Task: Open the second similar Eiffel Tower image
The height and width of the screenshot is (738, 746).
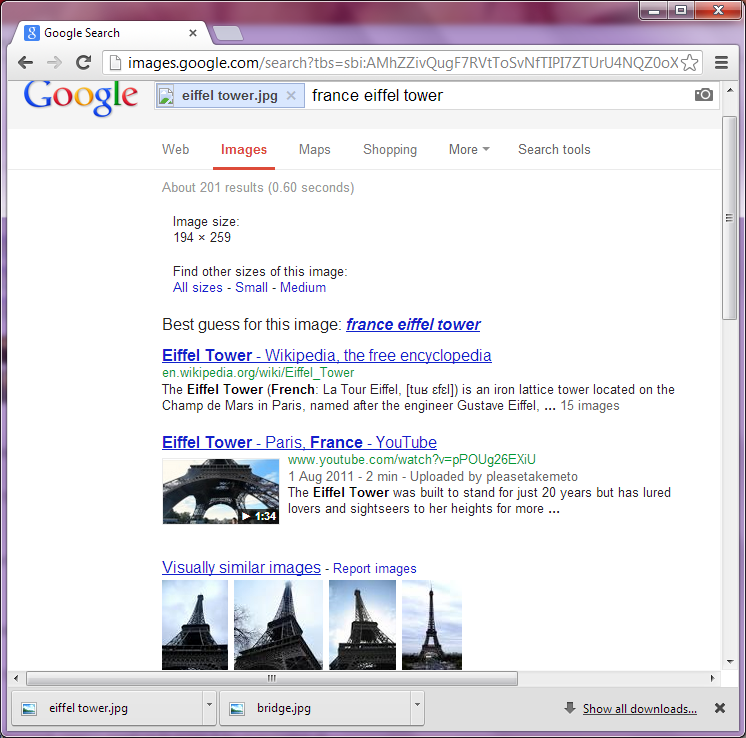Action: (278, 625)
